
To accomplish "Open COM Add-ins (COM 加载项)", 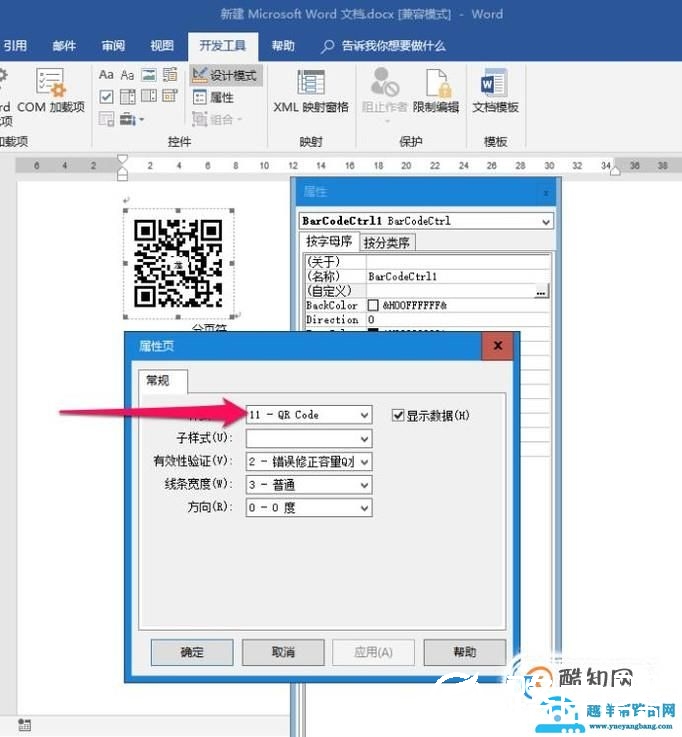I will tap(51, 91).
